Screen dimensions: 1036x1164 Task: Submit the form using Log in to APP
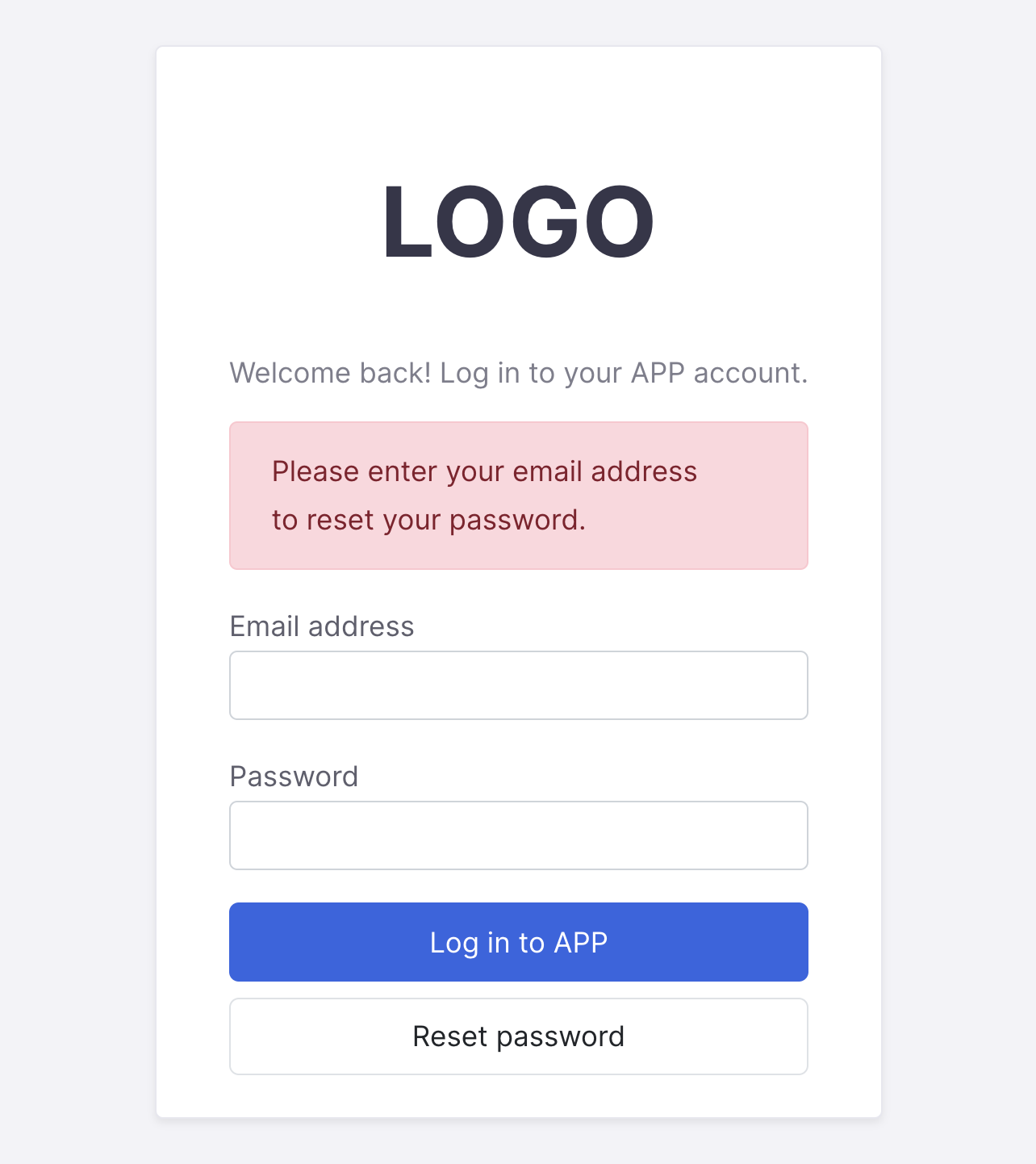coord(519,942)
